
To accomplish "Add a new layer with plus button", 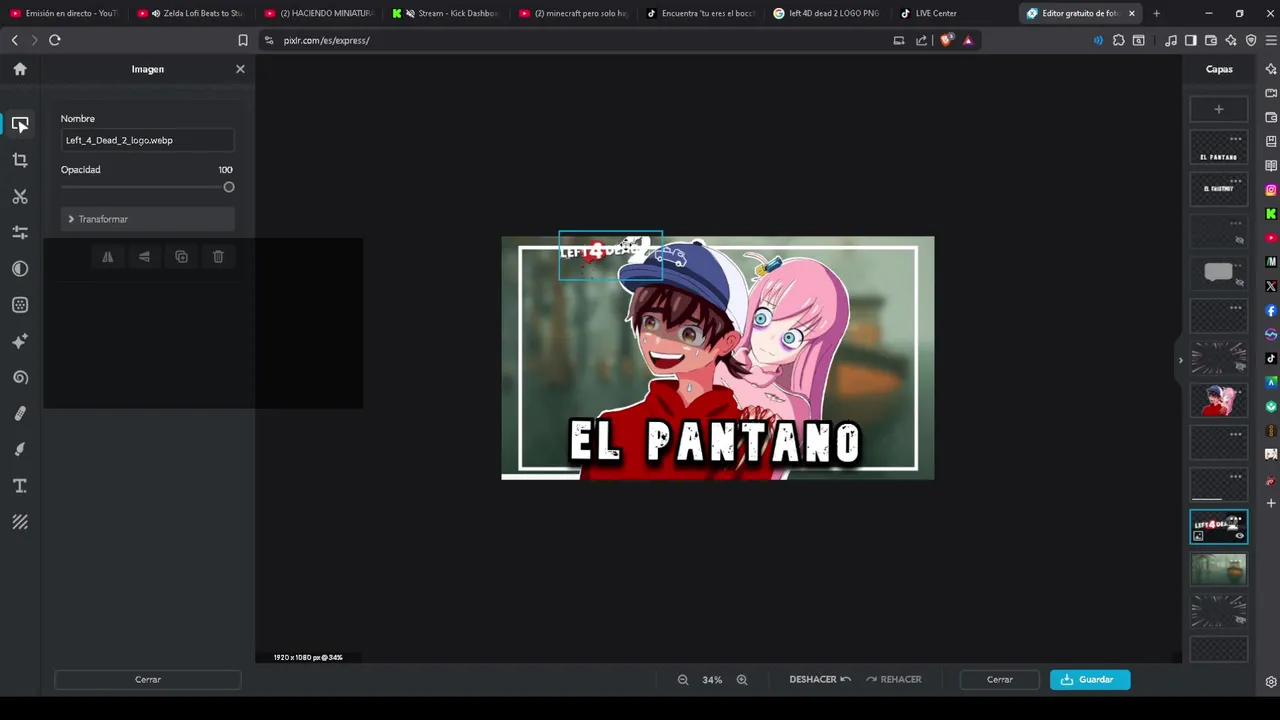I will [x=1218, y=109].
